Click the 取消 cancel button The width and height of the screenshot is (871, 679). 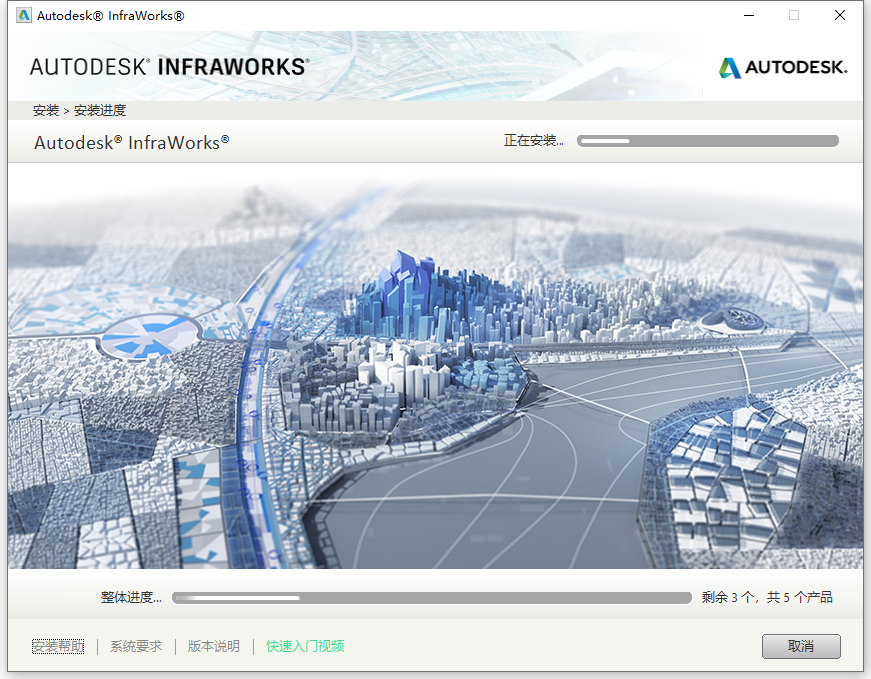801,646
